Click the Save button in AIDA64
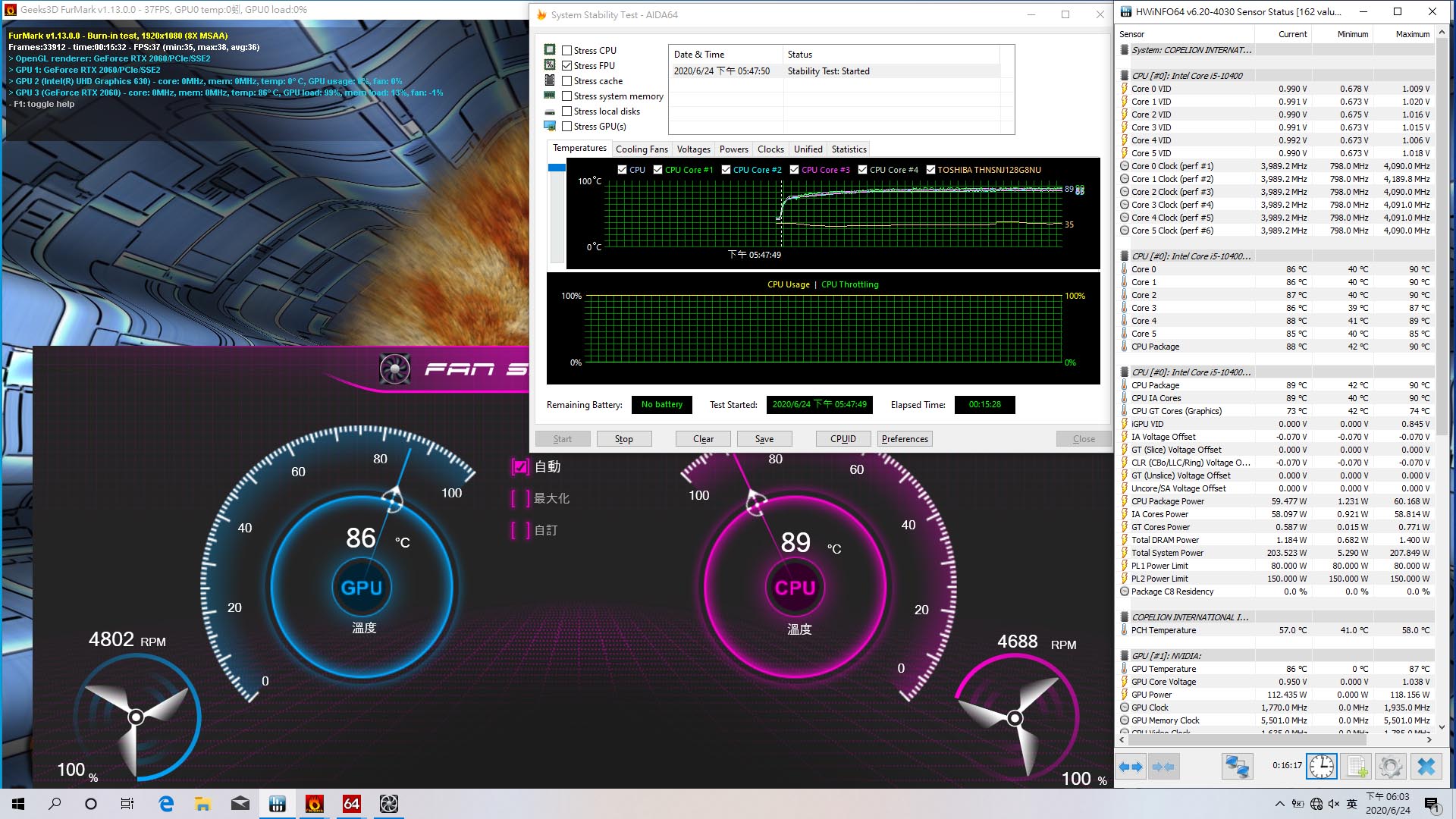1456x819 pixels. (x=764, y=438)
